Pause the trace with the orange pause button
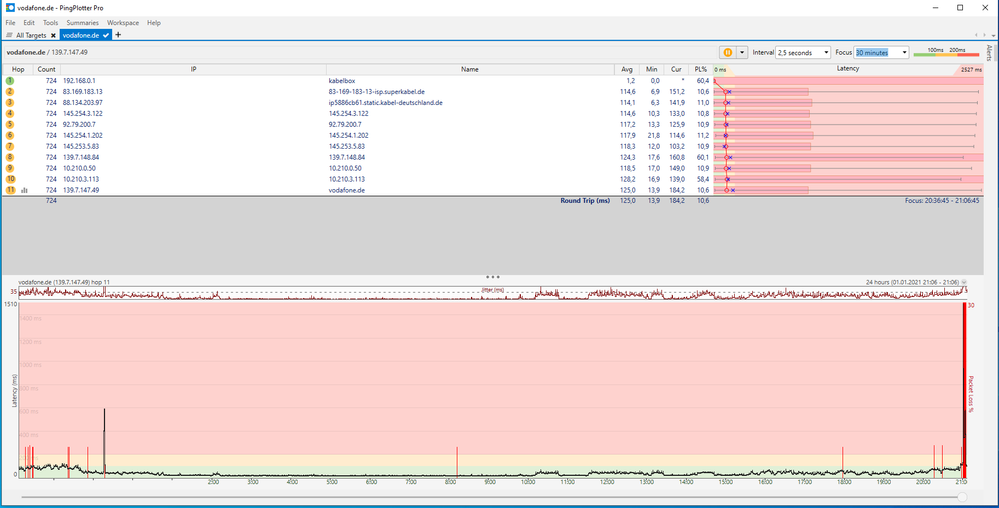The width and height of the screenshot is (999, 508). pyautogui.click(x=728, y=52)
